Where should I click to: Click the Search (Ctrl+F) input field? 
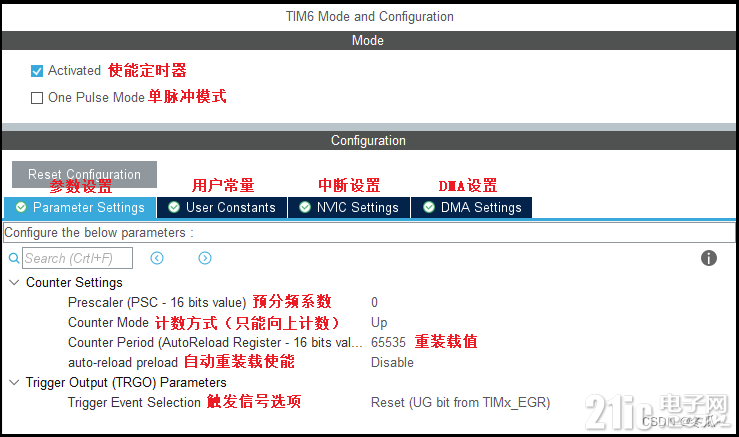tap(80, 258)
